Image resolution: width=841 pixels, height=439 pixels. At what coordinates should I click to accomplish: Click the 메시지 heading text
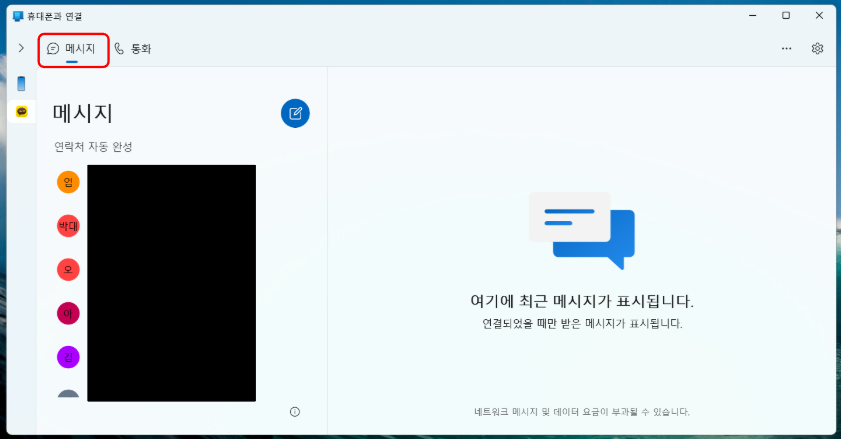point(83,113)
